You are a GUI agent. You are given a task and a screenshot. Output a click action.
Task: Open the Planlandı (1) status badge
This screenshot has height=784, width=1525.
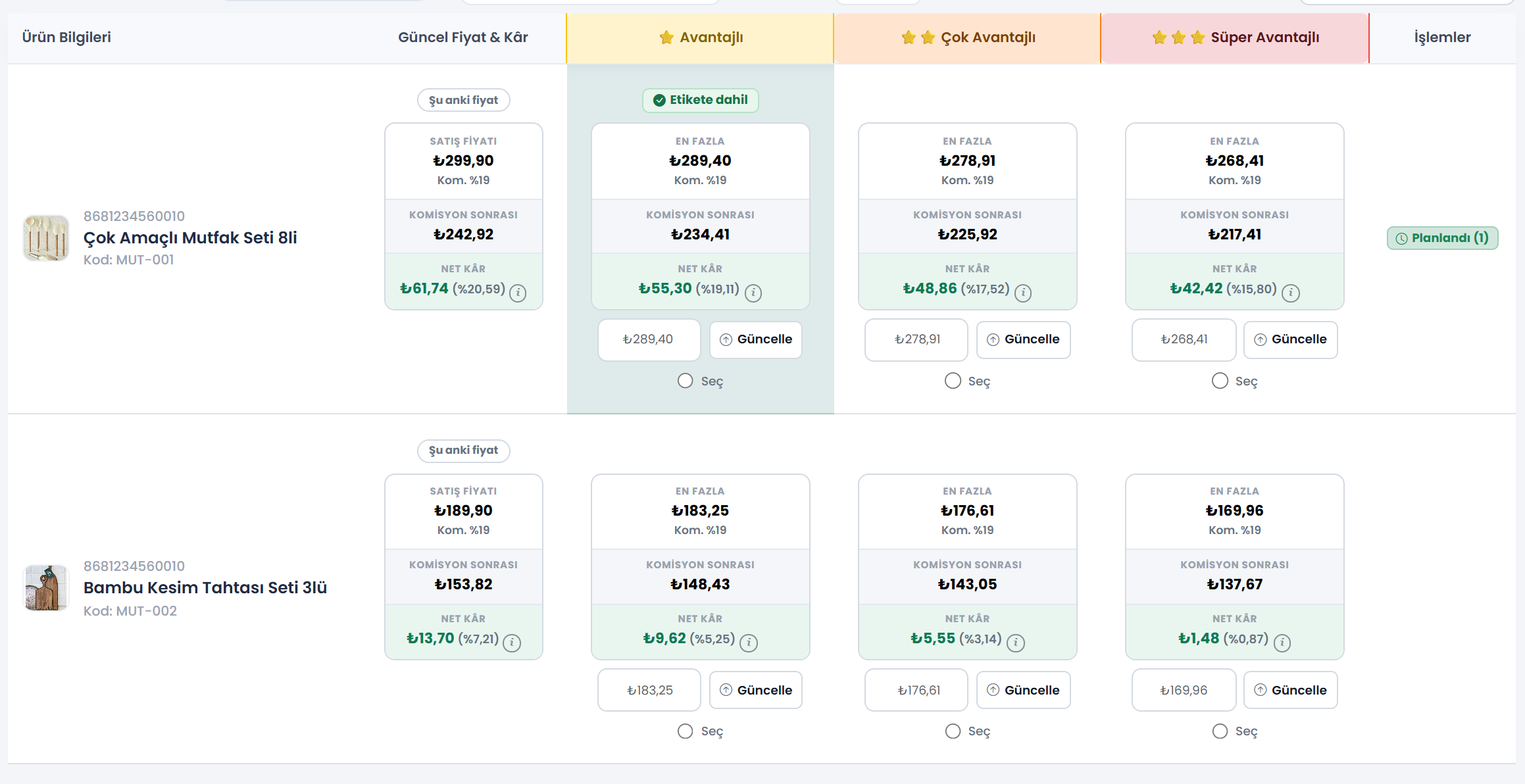click(1442, 238)
